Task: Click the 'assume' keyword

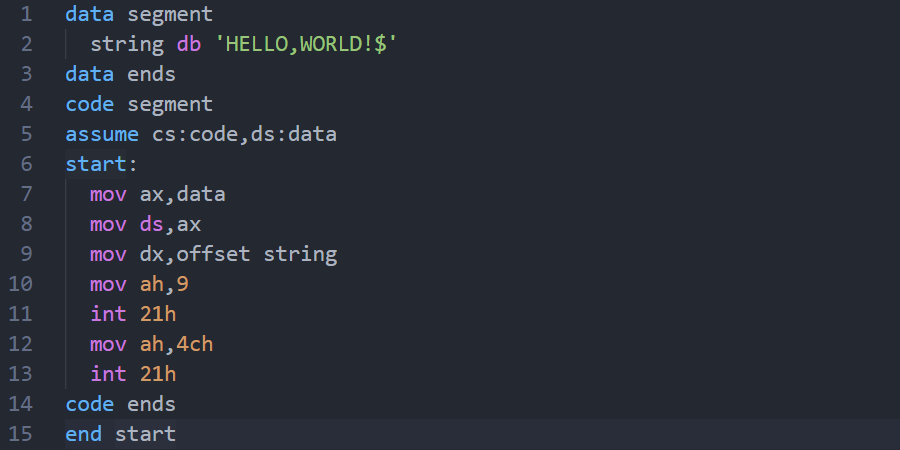Action: pos(102,134)
